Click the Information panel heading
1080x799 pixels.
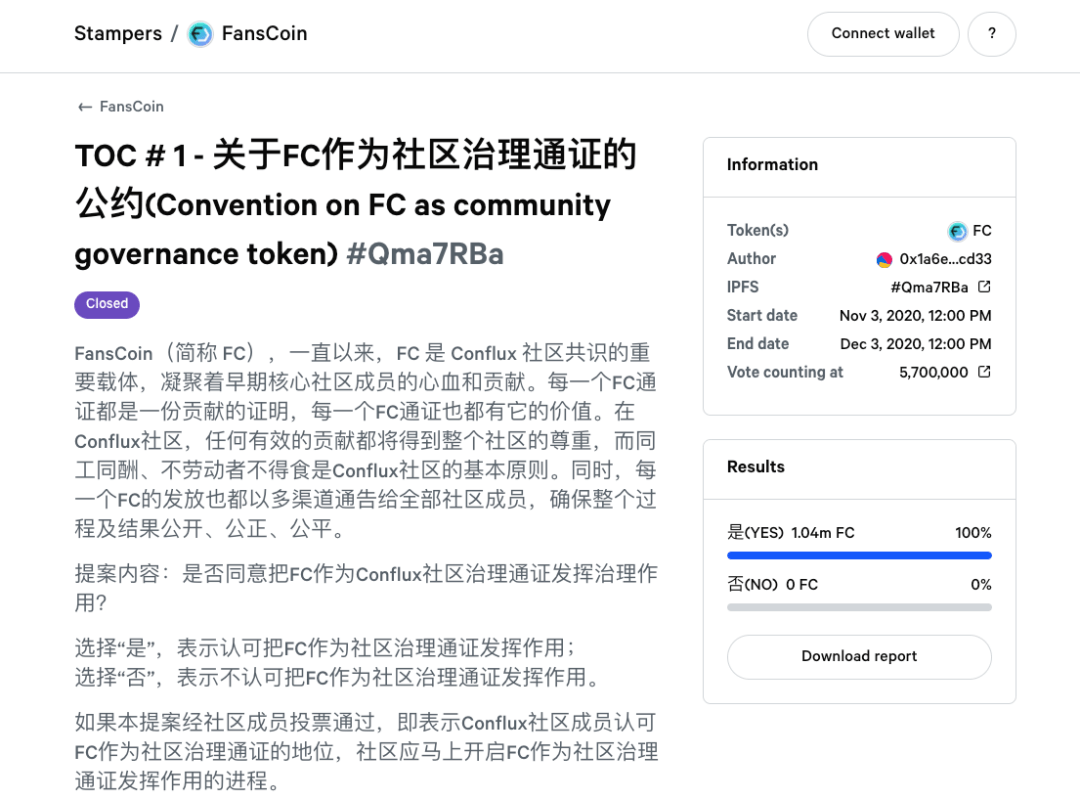pos(772,165)
